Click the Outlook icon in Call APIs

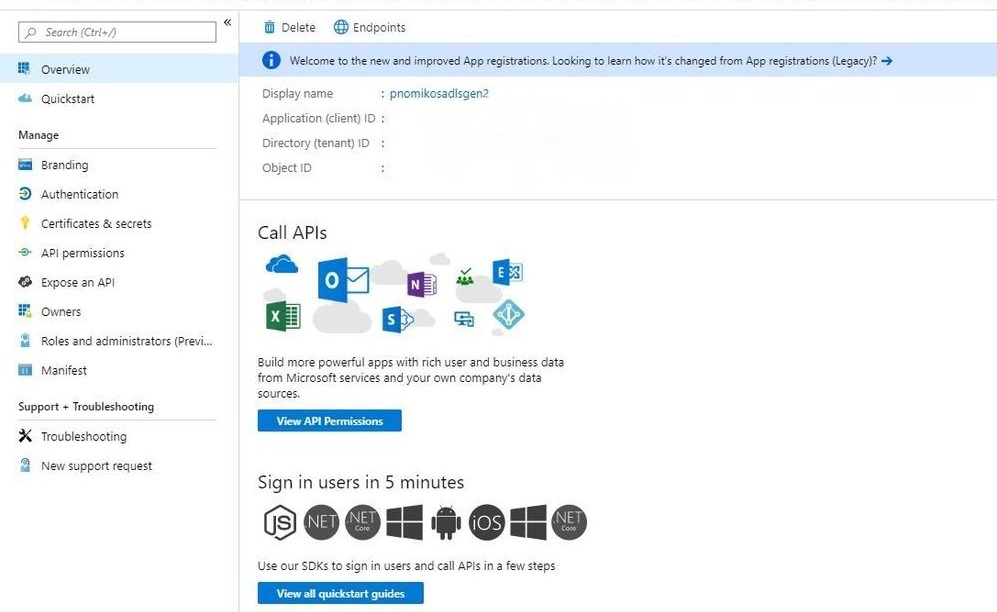tap(341, 283)
